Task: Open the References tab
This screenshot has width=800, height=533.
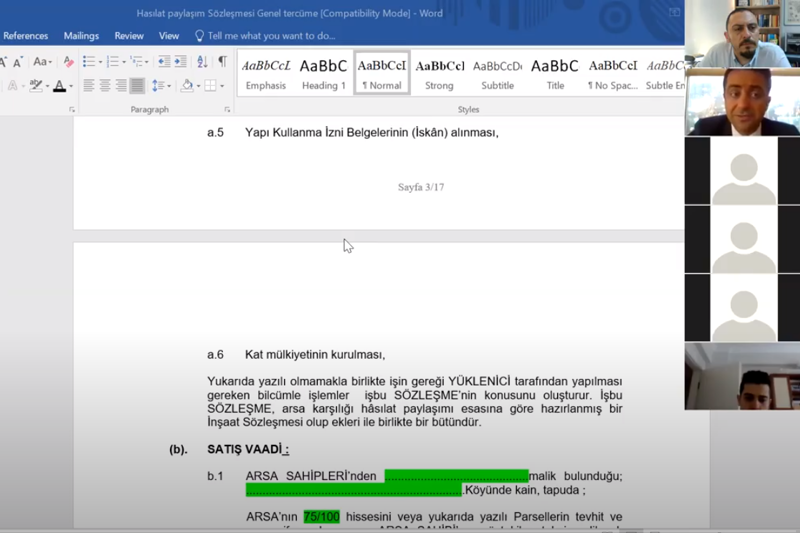Action: pyautogui.click(x=26, y=36)
